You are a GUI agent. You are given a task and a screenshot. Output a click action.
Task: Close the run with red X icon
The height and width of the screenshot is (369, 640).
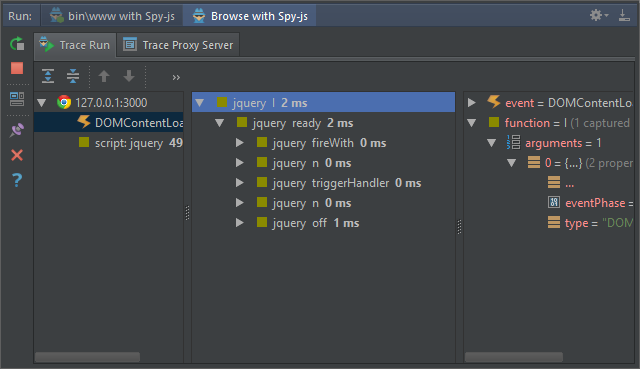(x=17, y=155)
